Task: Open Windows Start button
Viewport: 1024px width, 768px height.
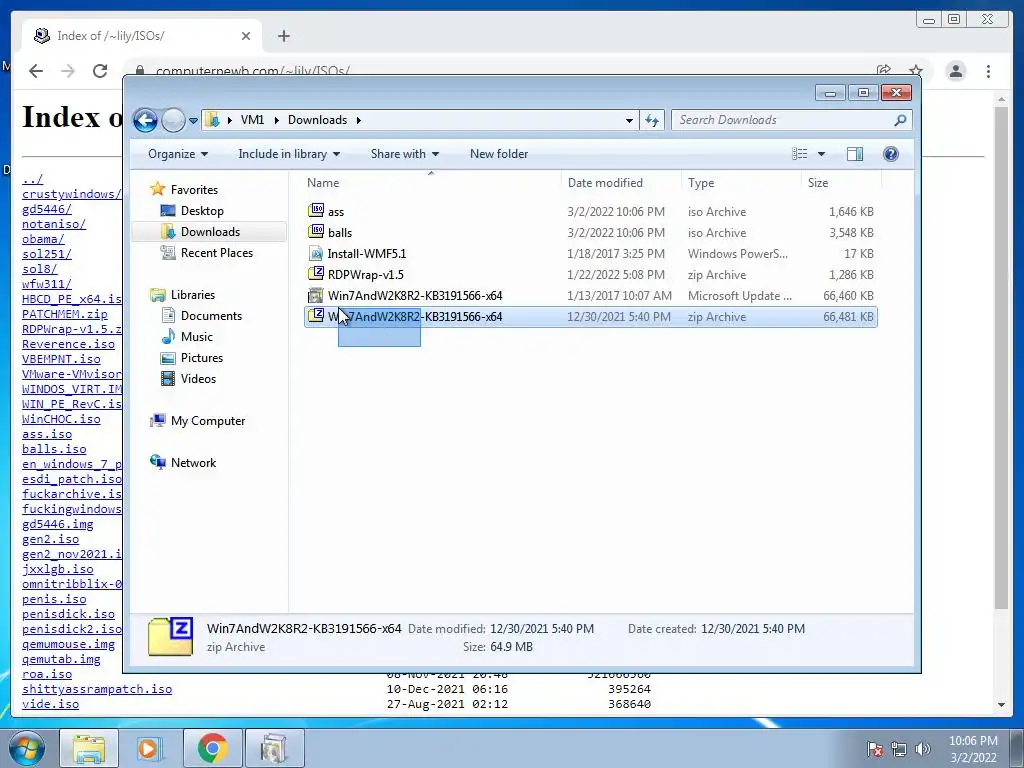Action: (27, 748)
